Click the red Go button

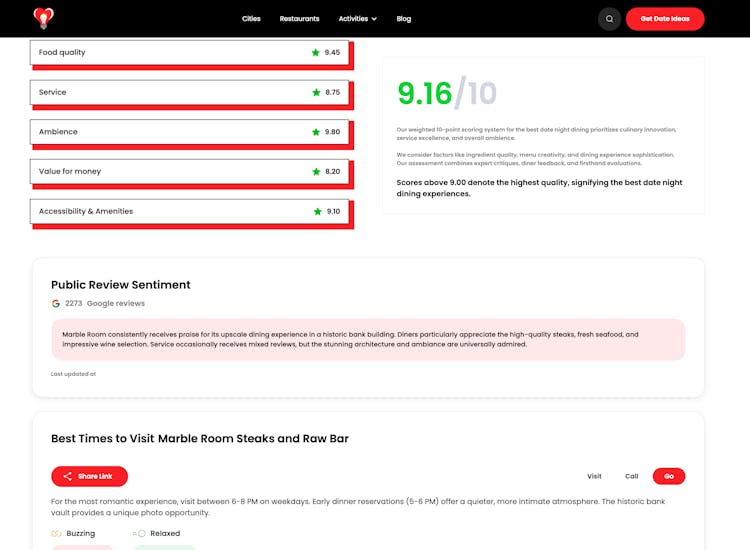669,476
